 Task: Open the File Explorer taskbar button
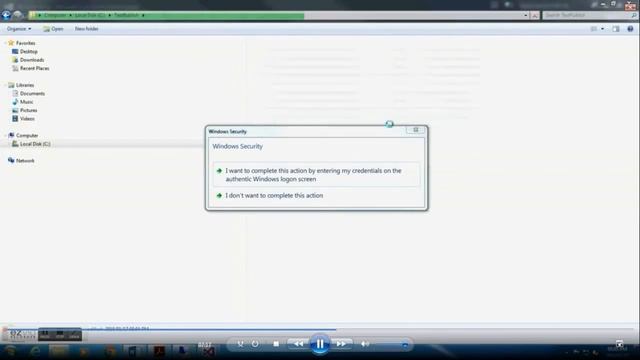coord(59,351)
